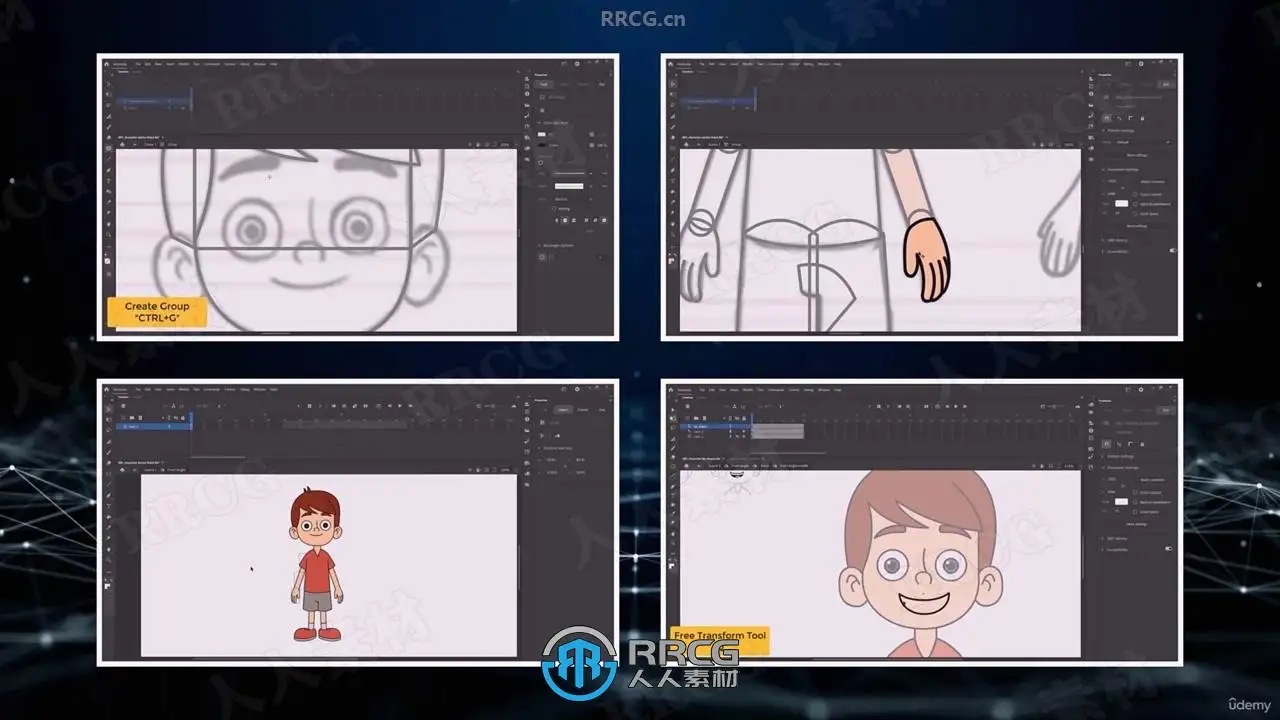Switch to the Doc tab in the hand-drawing window

(1166, 84)
